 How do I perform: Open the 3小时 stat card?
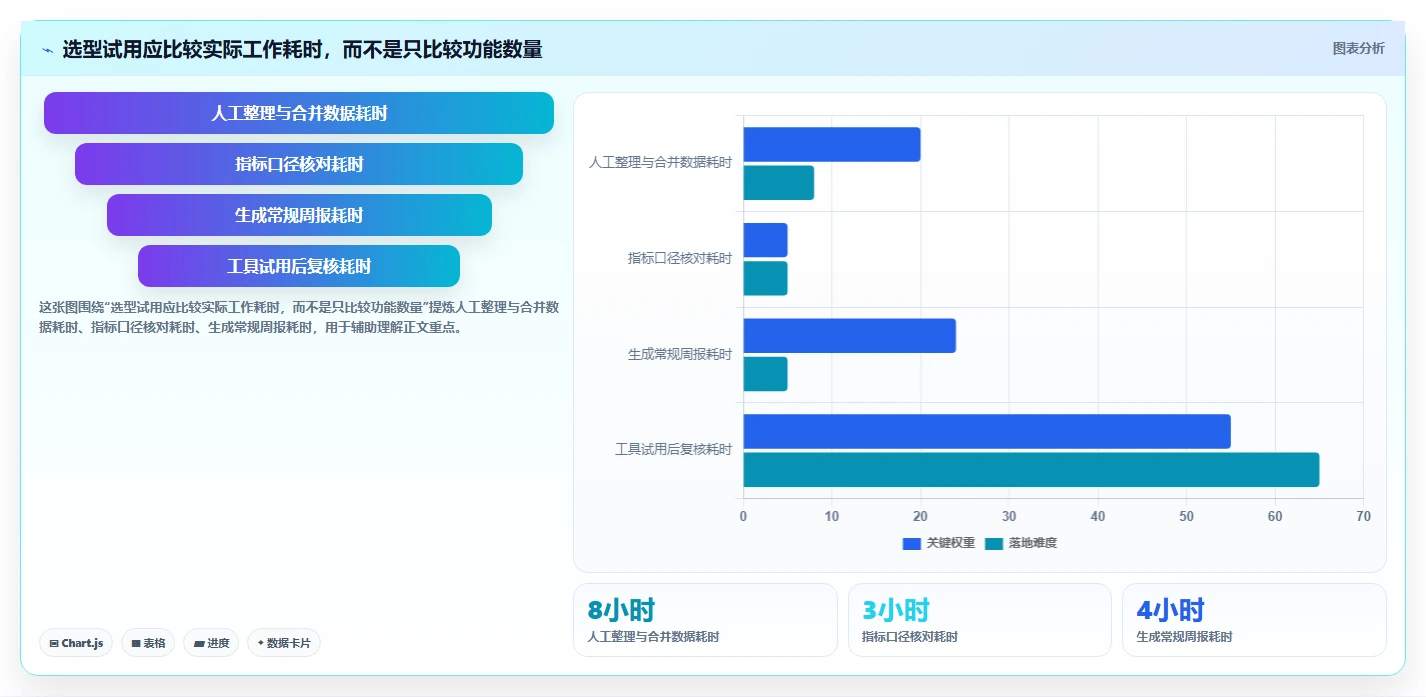pyautogui.click(x=980, y=620)
